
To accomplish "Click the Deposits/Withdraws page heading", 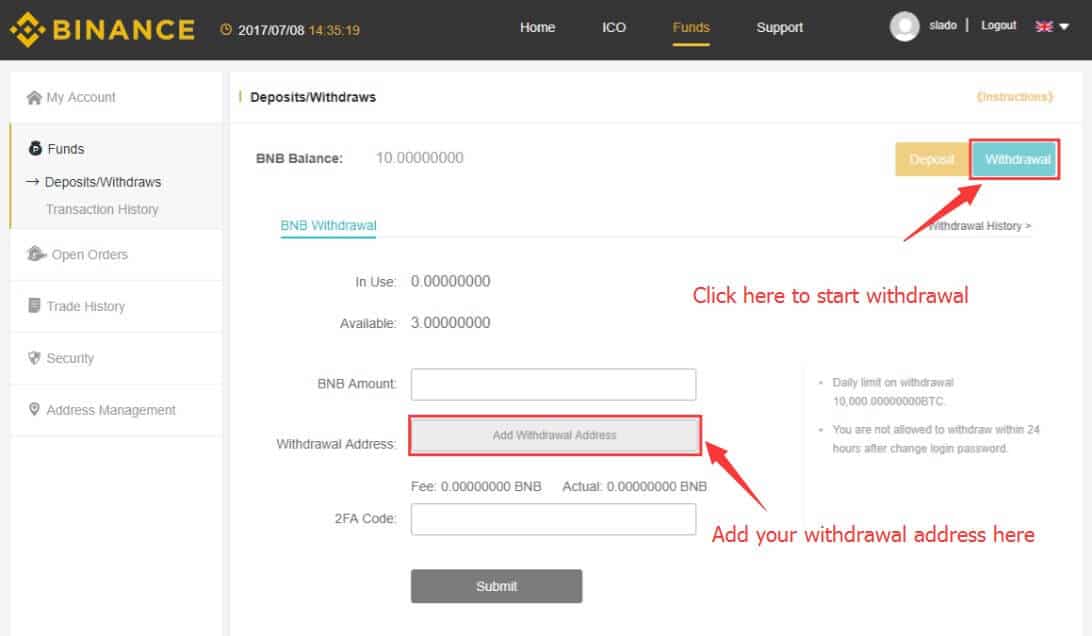I will 313,97.
